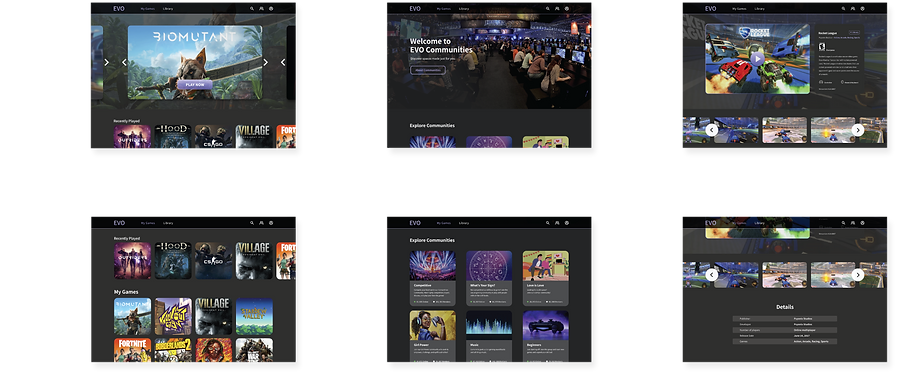Open Fortnite cover in the My Games grid
This screenshot has width=899, height=380.
tap(132, 350)
